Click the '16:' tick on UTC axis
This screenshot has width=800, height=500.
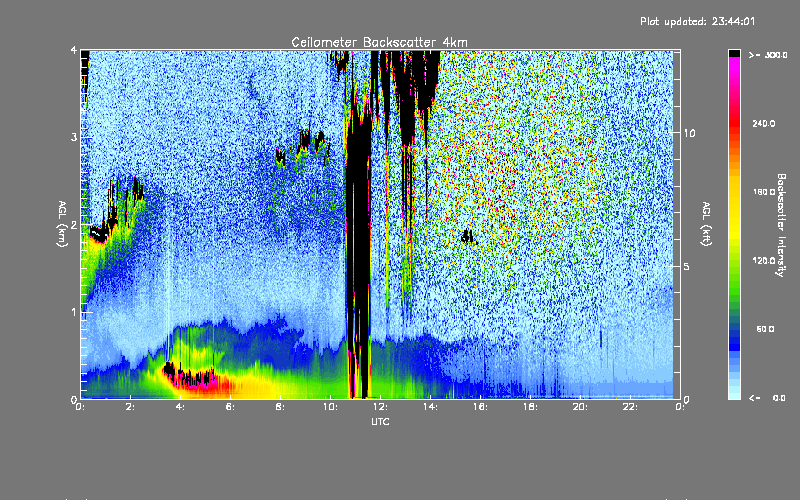(x=480, y=407)
